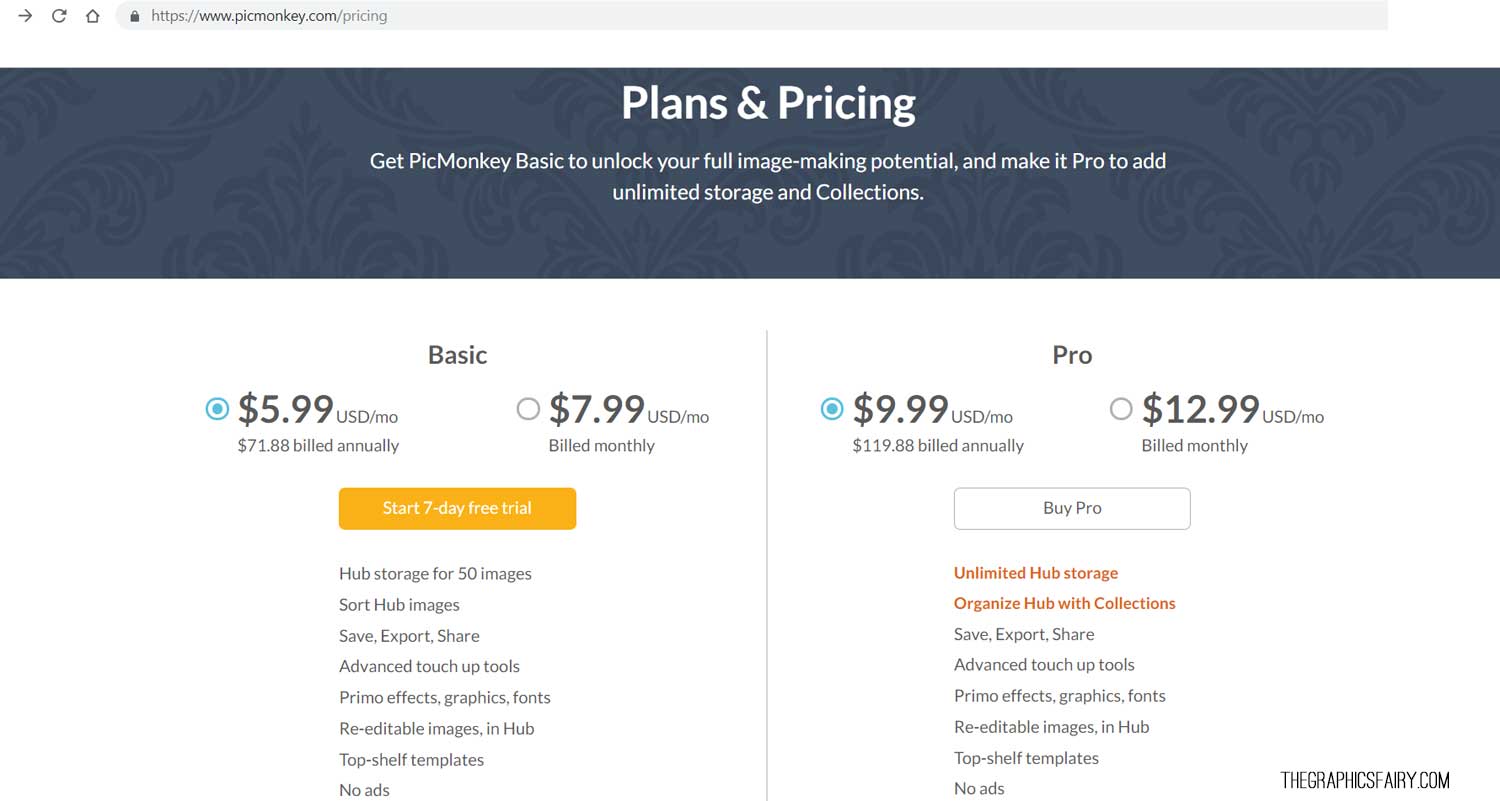
Task: Start the 7-day free trial
Action: tap(457, 508)
